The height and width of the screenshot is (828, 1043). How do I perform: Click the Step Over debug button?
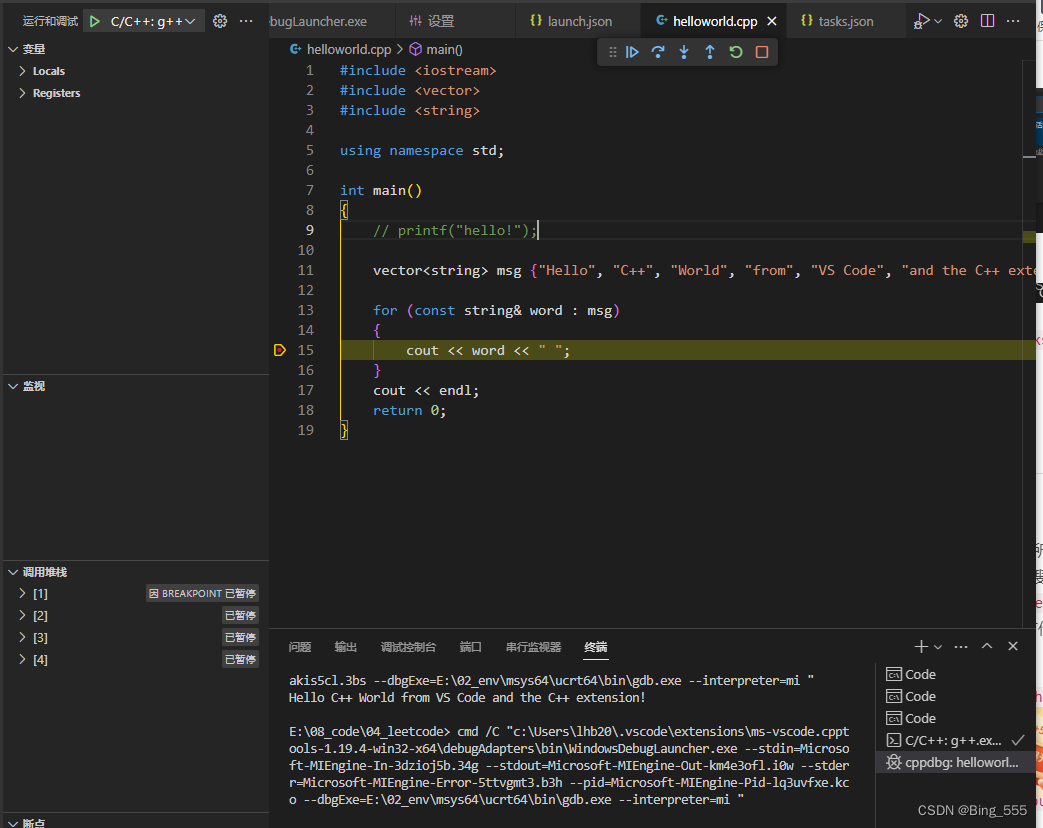[658, 52]
